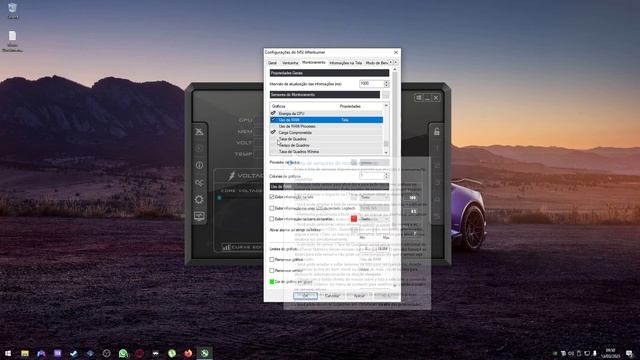The height and width of the screenshot is (360, 640).
Task: Select the Taxa de Quadros row
Action: coord(326,139)
